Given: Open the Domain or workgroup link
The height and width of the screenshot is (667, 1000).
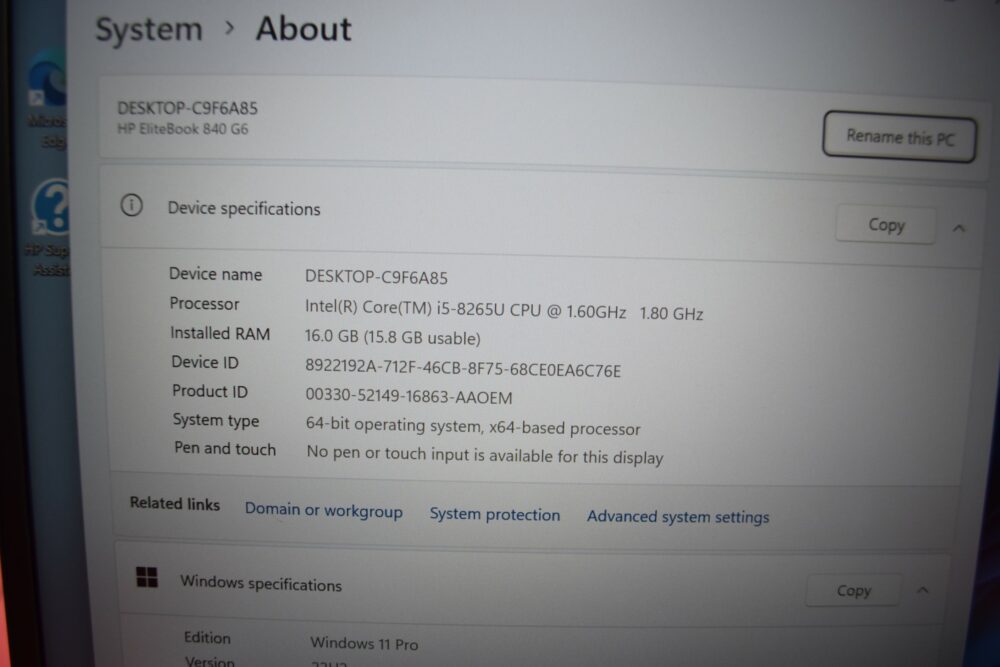Looking at the screenshot, I should [324, 511].
